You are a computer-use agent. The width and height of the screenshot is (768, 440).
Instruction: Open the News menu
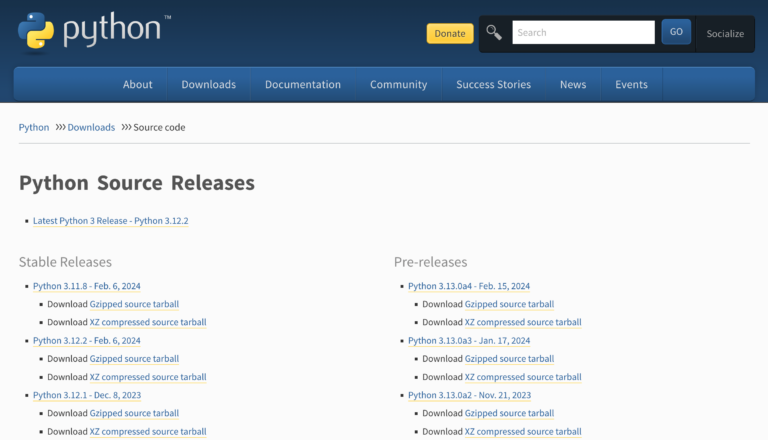tap(573, 84)
